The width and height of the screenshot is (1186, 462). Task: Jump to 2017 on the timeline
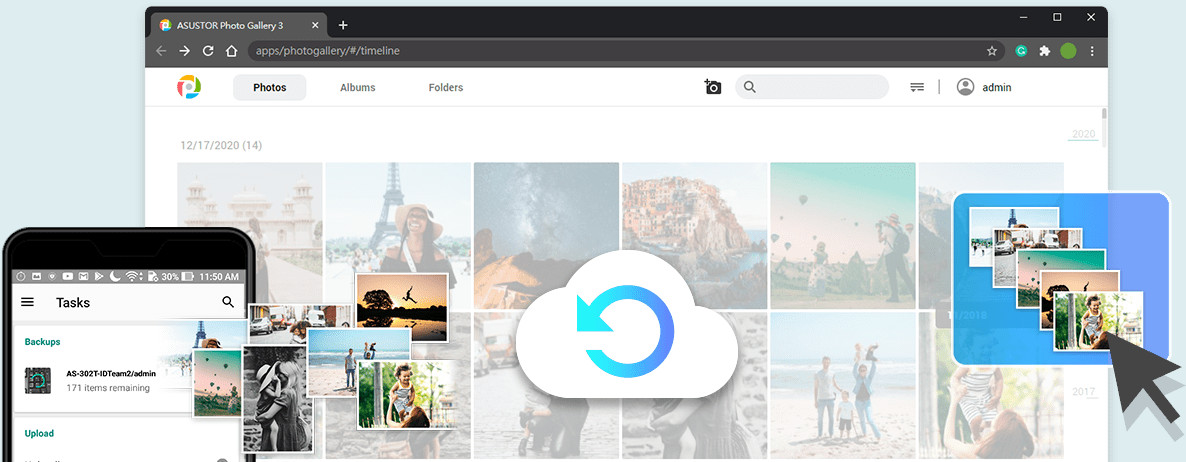[1083, 392]
